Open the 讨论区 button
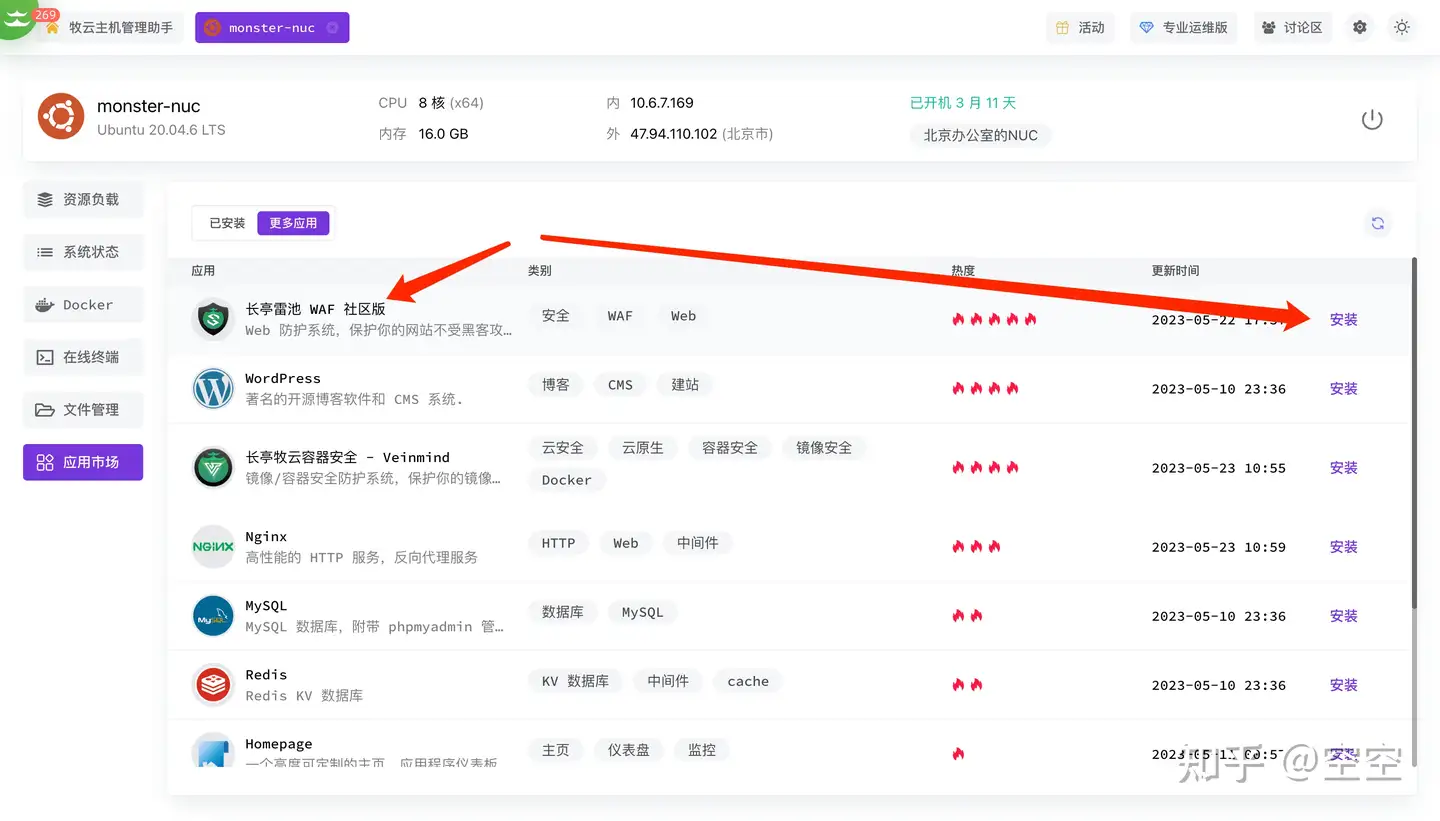 [1293, 28]
